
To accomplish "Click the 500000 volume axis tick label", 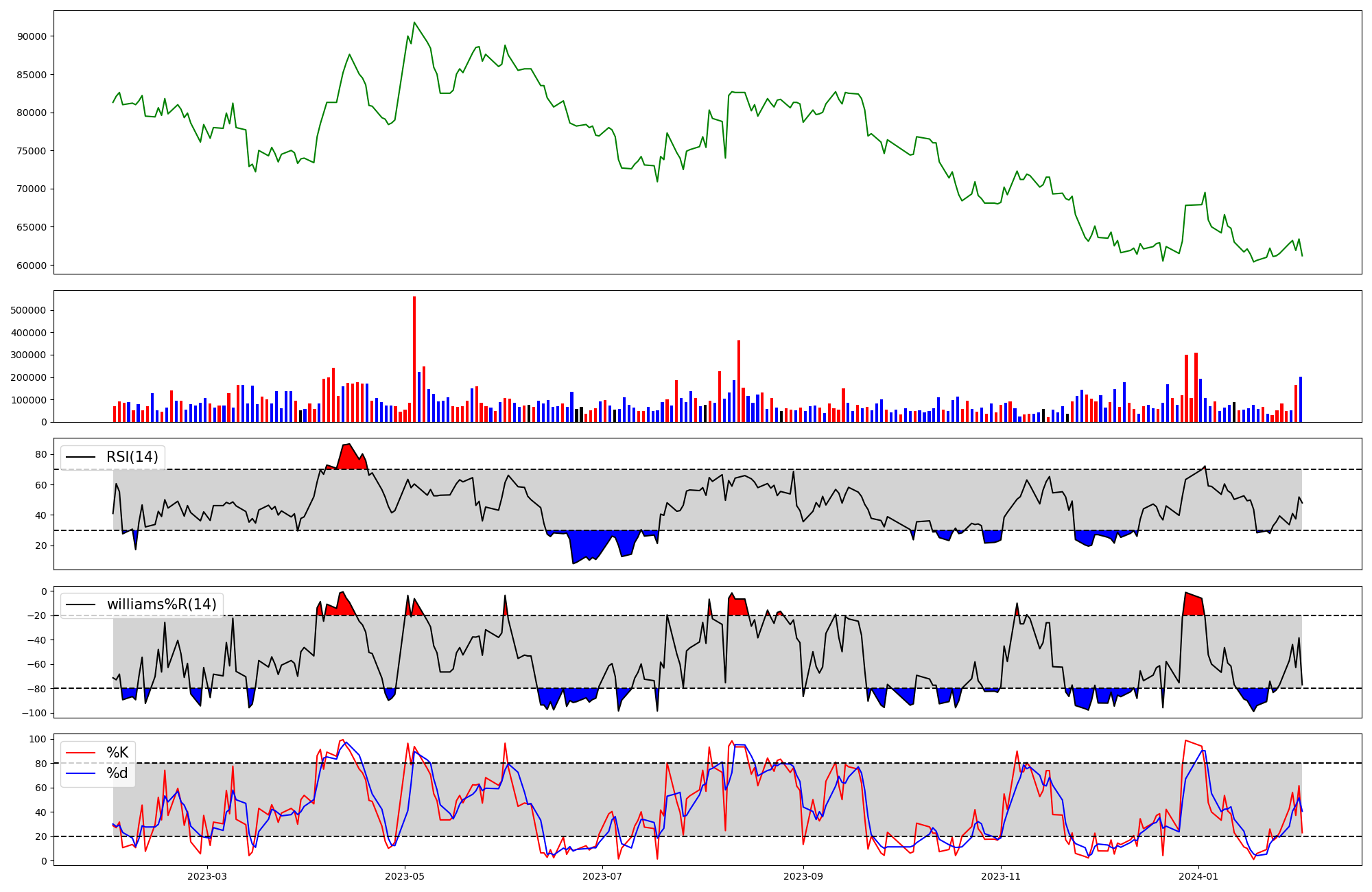I will pos(29,310).
